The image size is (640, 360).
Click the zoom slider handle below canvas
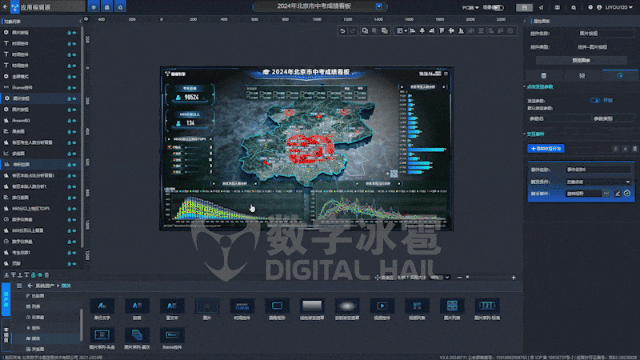tap(468, 277)
